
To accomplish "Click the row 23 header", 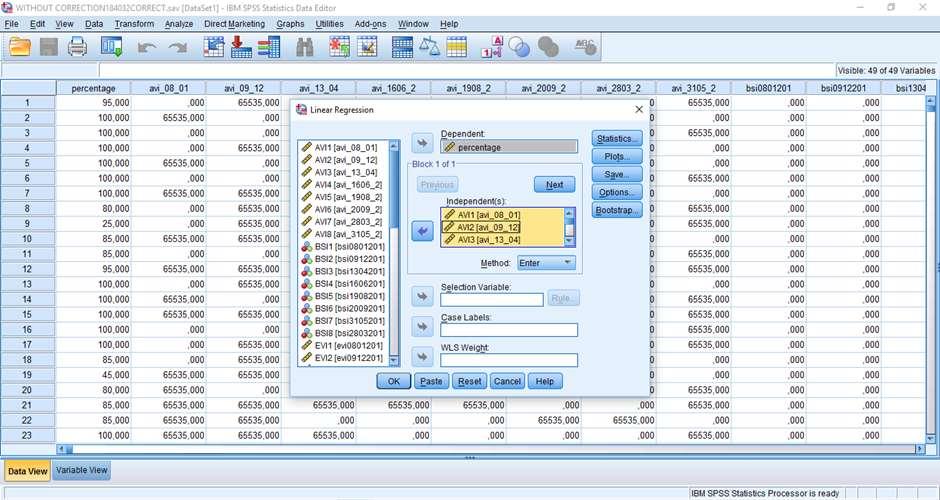I will click(28, 435).
